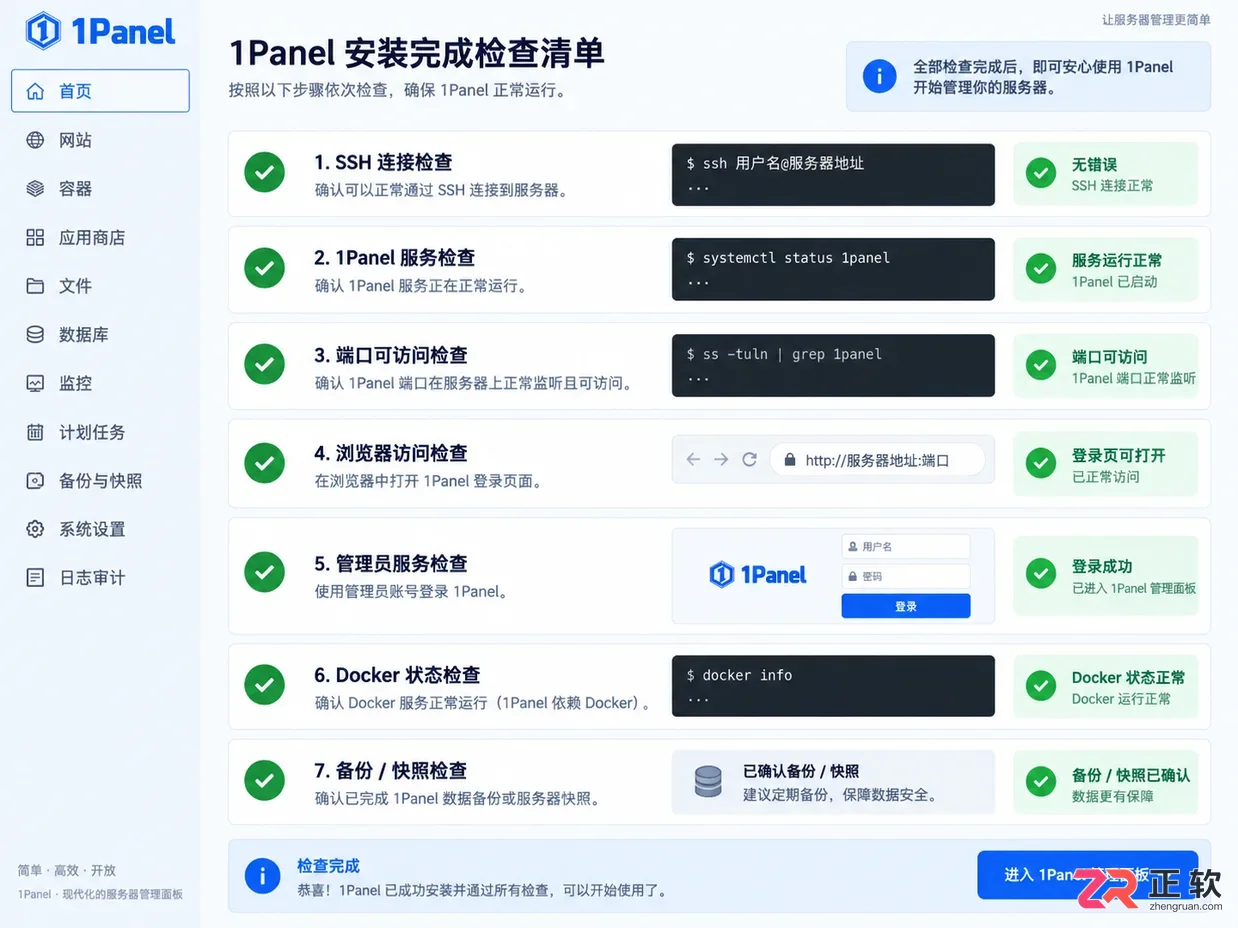Click the browser reload icon
The height and width of the screenshot is (928, 1238).
coord(749,459)
